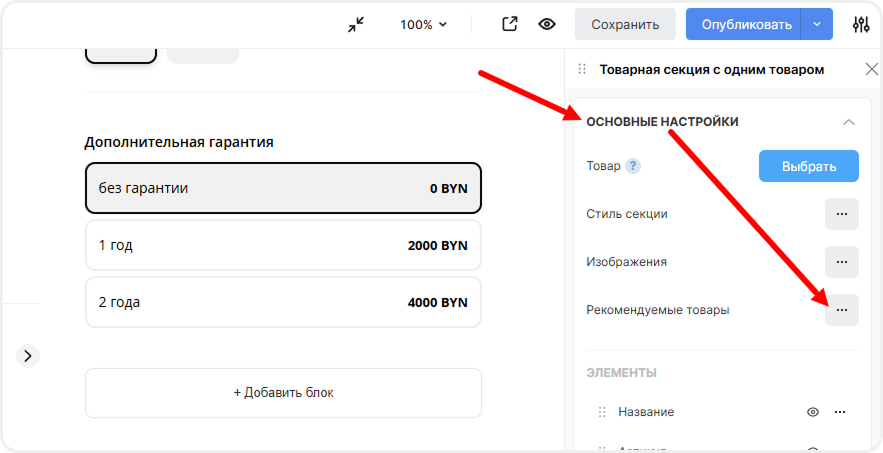
Task: Open Изображения options ellipsis
Action: click(x=841, y=262)
